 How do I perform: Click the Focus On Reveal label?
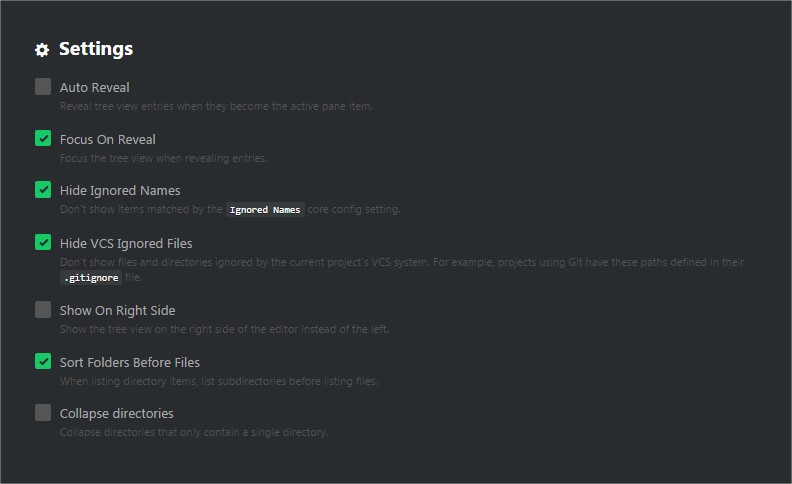click(x=108, y=140)
